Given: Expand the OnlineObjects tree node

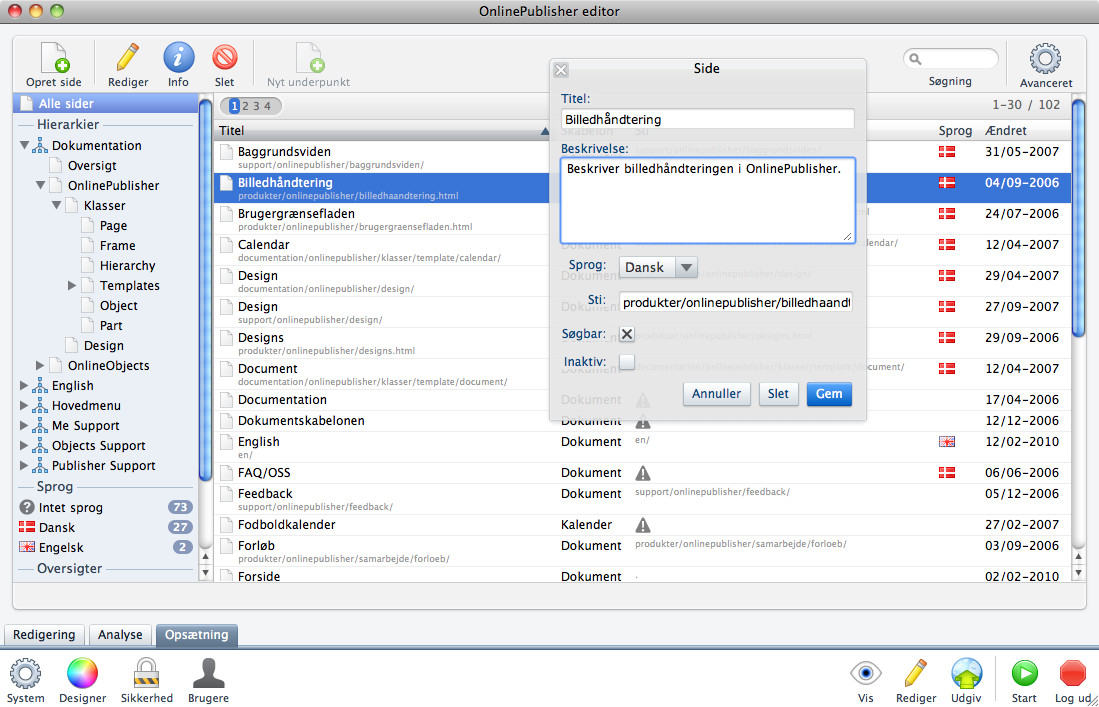Looking at the screenshot, I should [40, 366].
